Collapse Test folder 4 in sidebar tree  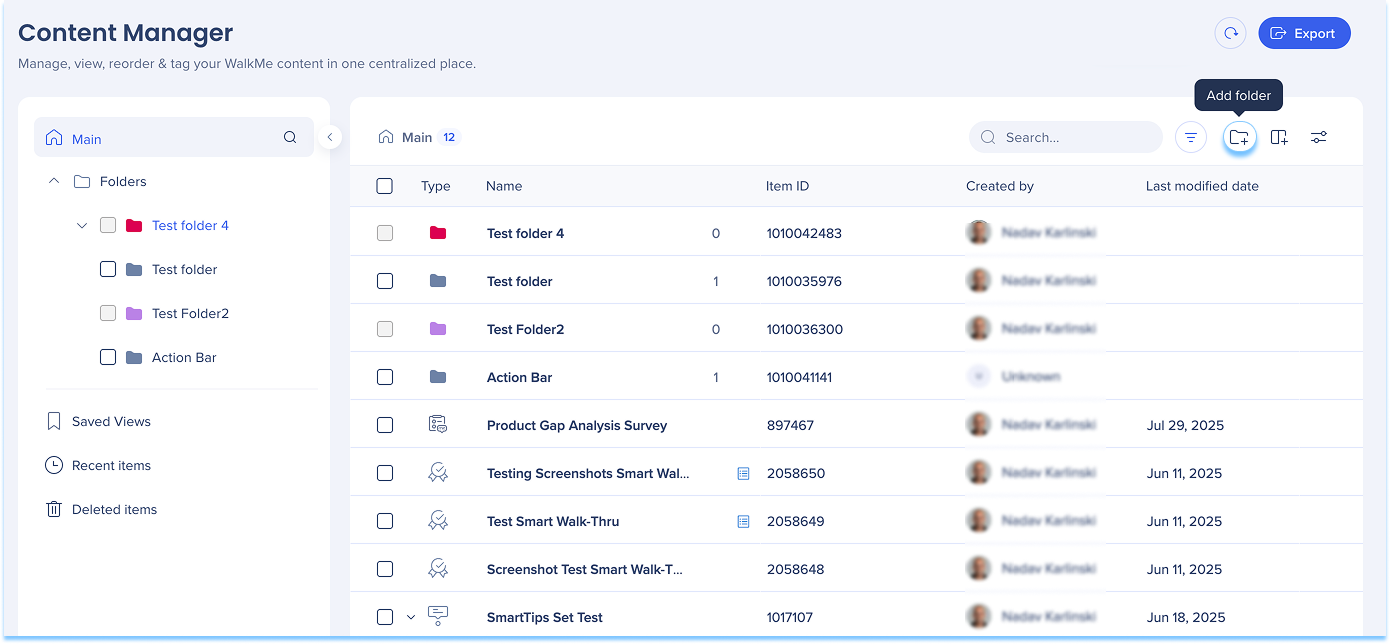coord(82,226)
